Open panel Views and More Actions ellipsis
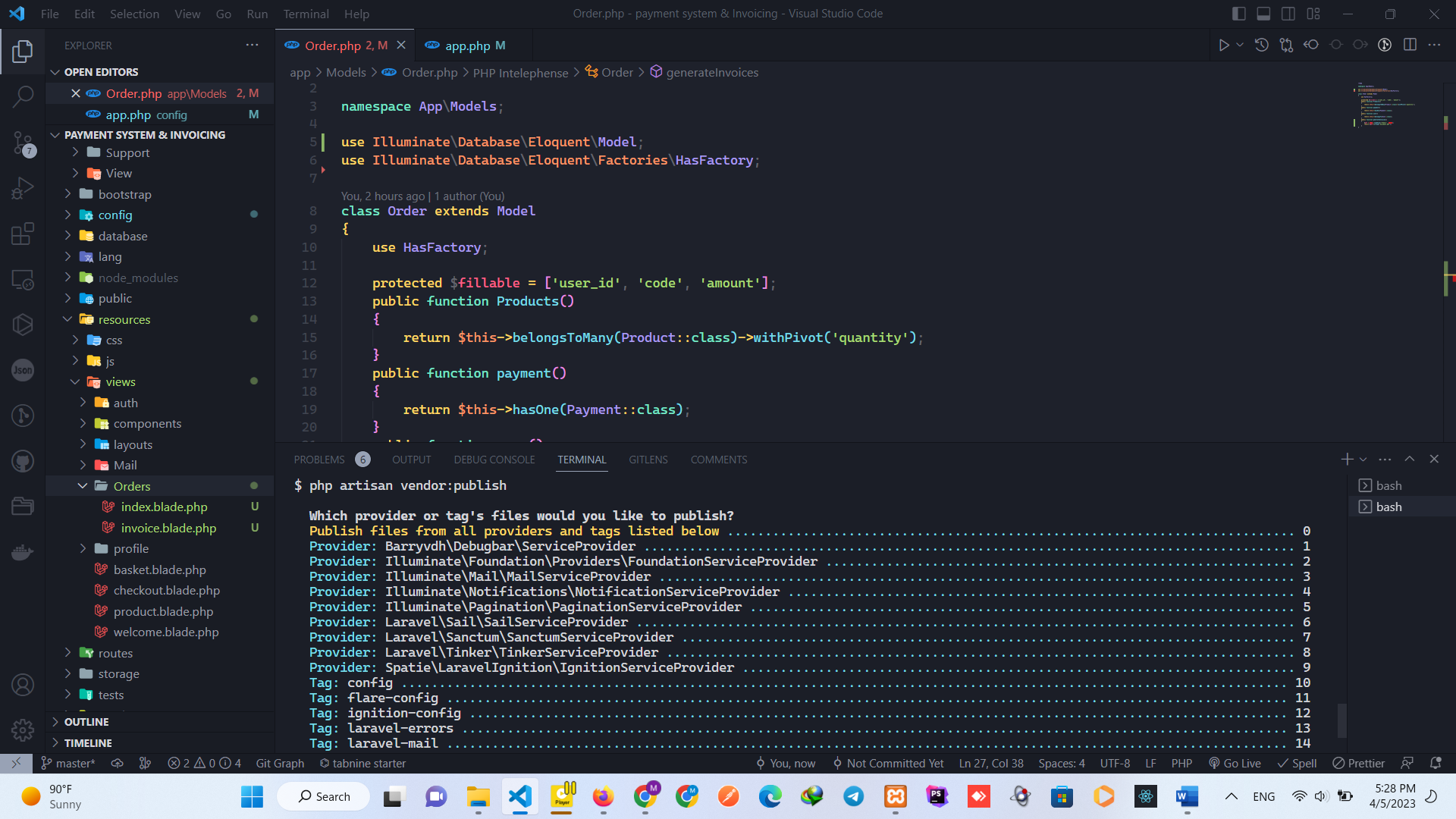1456x819 pixels. click(x=1385, y=460)
